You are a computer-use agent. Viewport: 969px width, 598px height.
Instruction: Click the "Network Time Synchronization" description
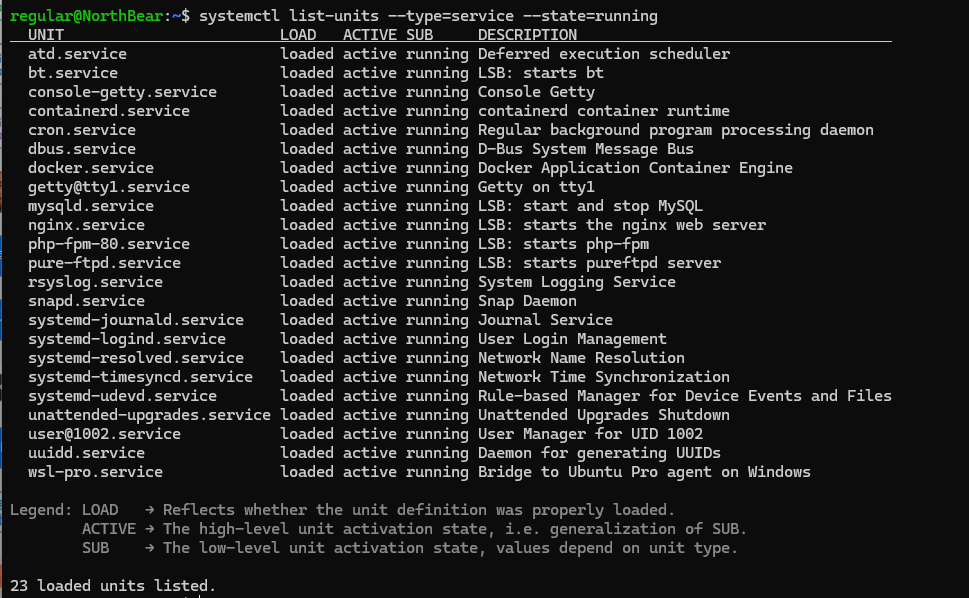(x=603, y=377)
